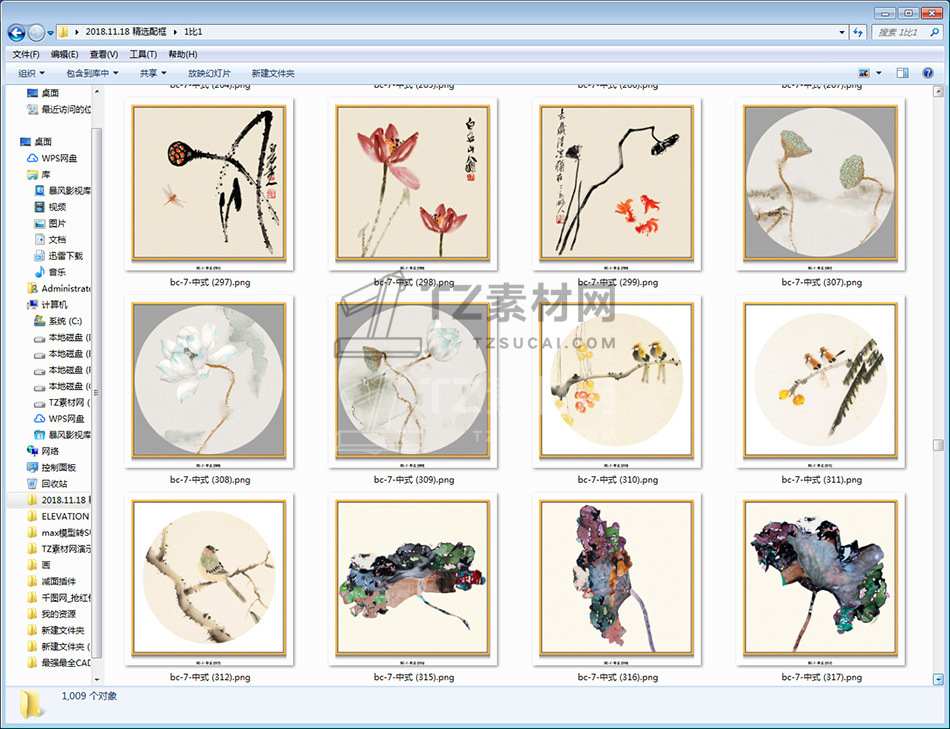Image resolution: width=950 pixels, height=729 pixels.
Task: Click the Forward navigation arrow
Action: click(x=36, y=32)
